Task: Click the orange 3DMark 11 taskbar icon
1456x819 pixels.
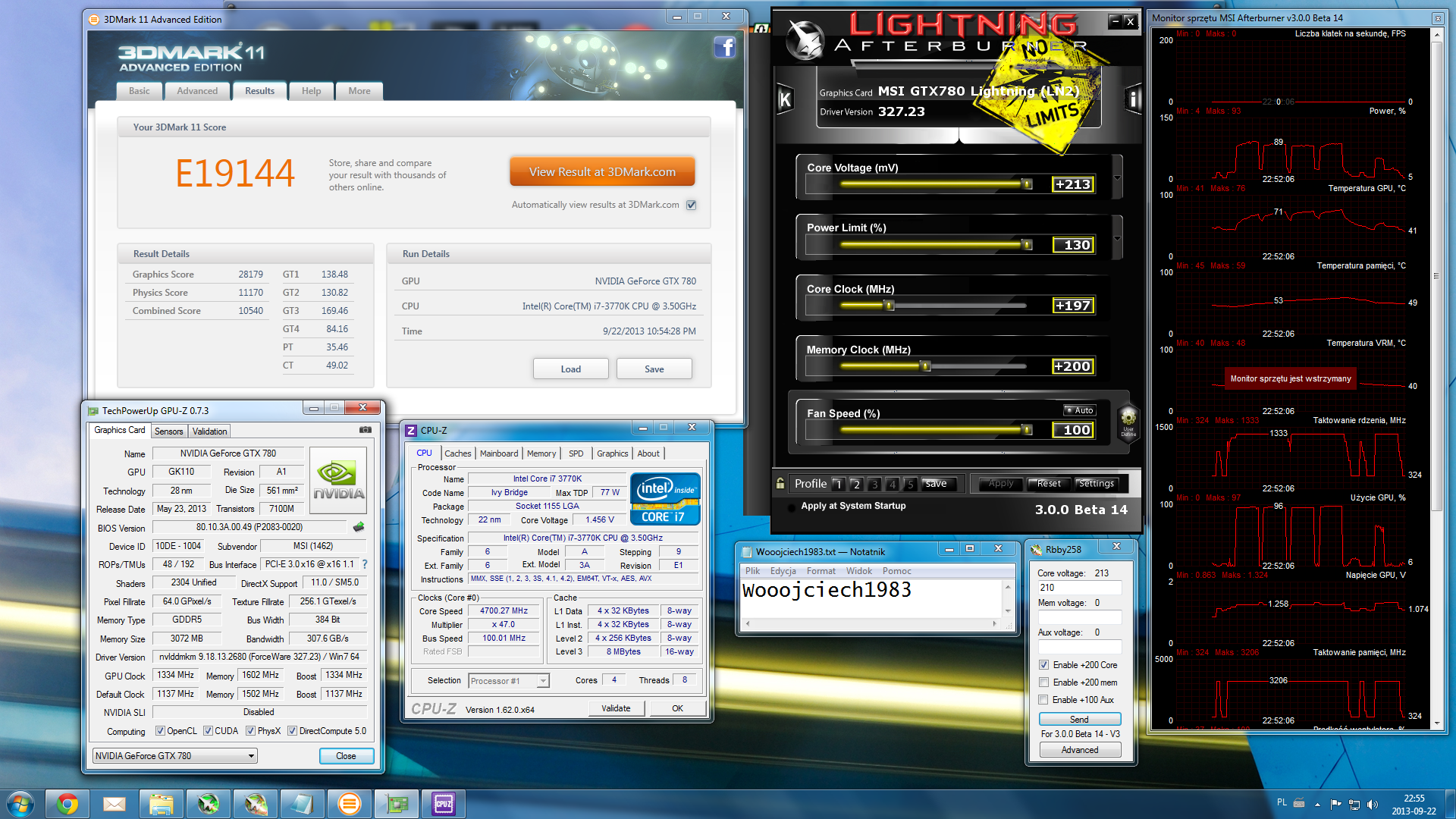Action: tap(350, 804)
